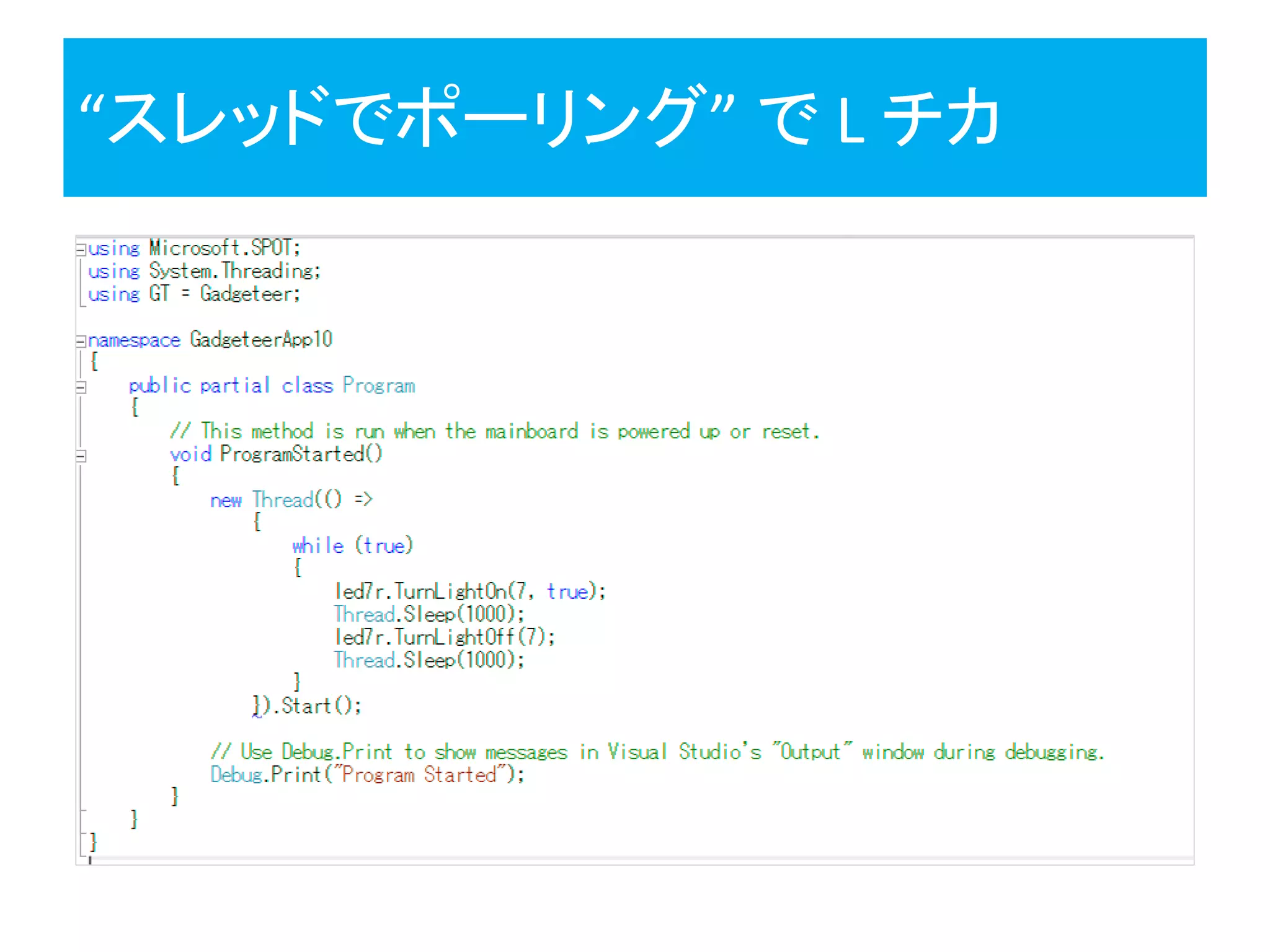
Task: Collapse the GadgeteerApp10 namespace block
Action: [x=81, y=341]
